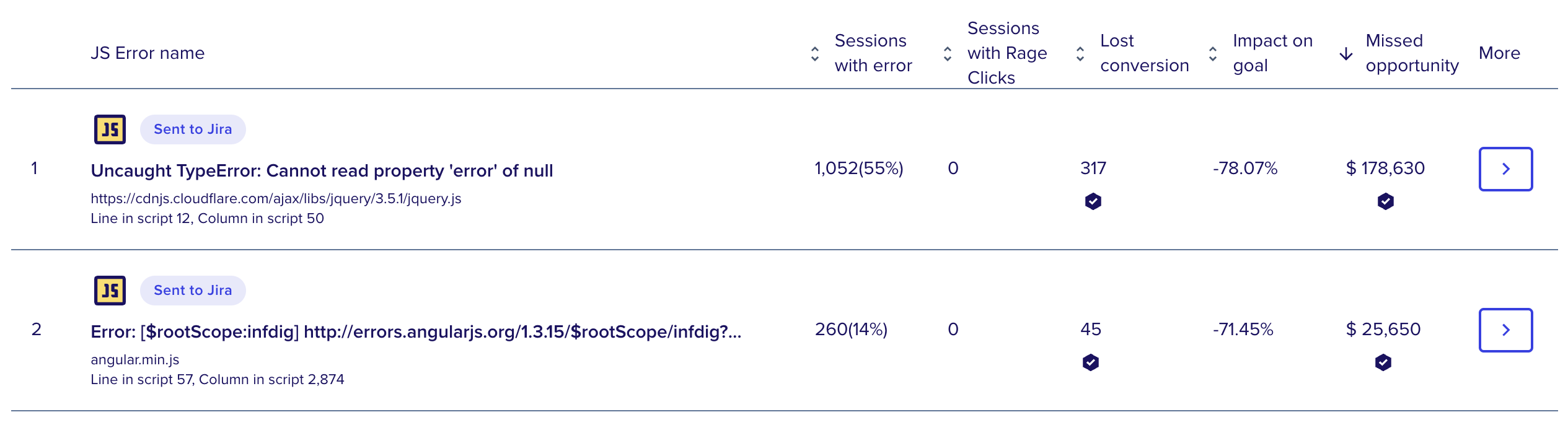Open Uncaught TypeError error title
The image size is (1568, 425).
coord(322,170)
